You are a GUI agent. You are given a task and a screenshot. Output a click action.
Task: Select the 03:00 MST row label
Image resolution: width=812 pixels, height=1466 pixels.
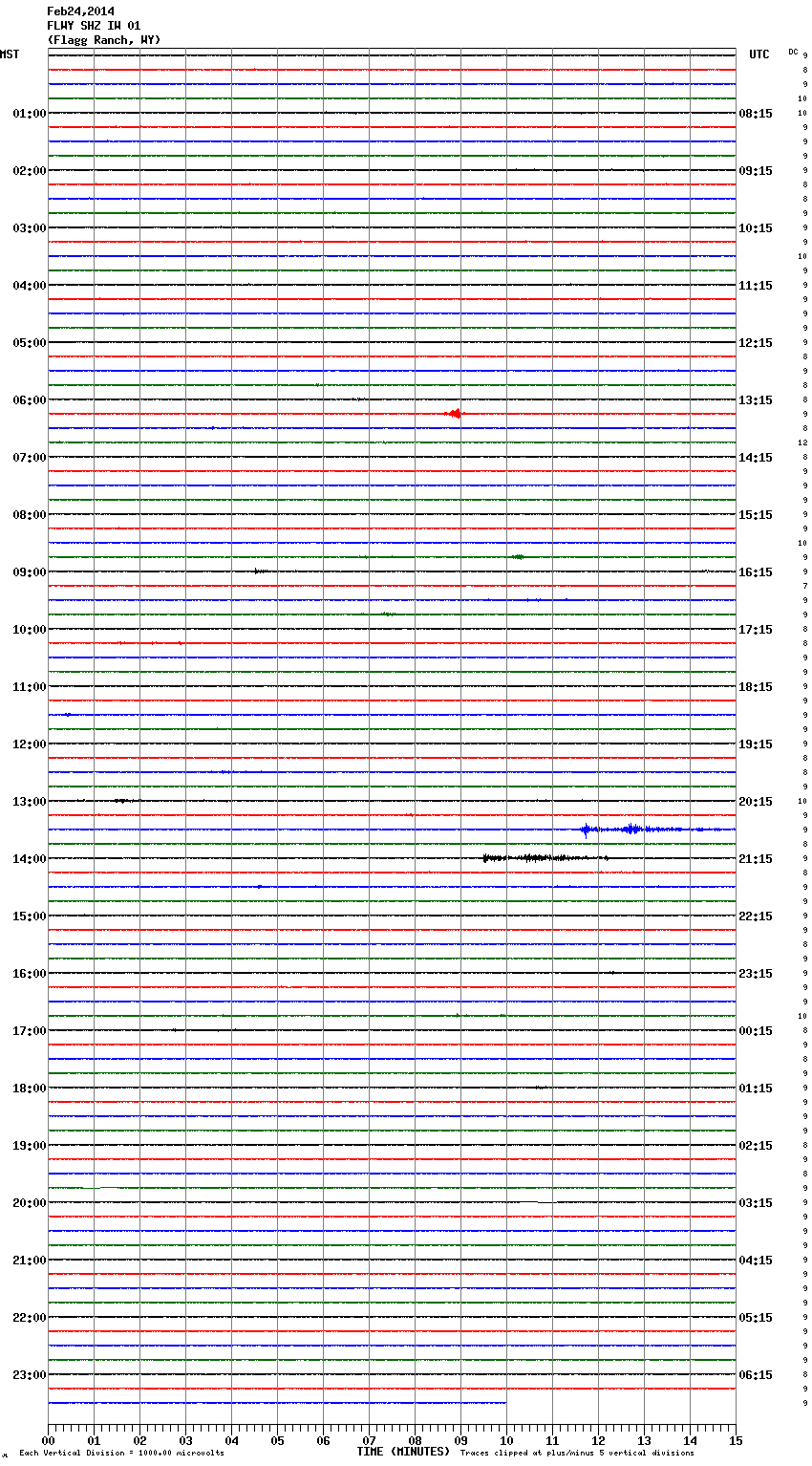coord(29,228)
